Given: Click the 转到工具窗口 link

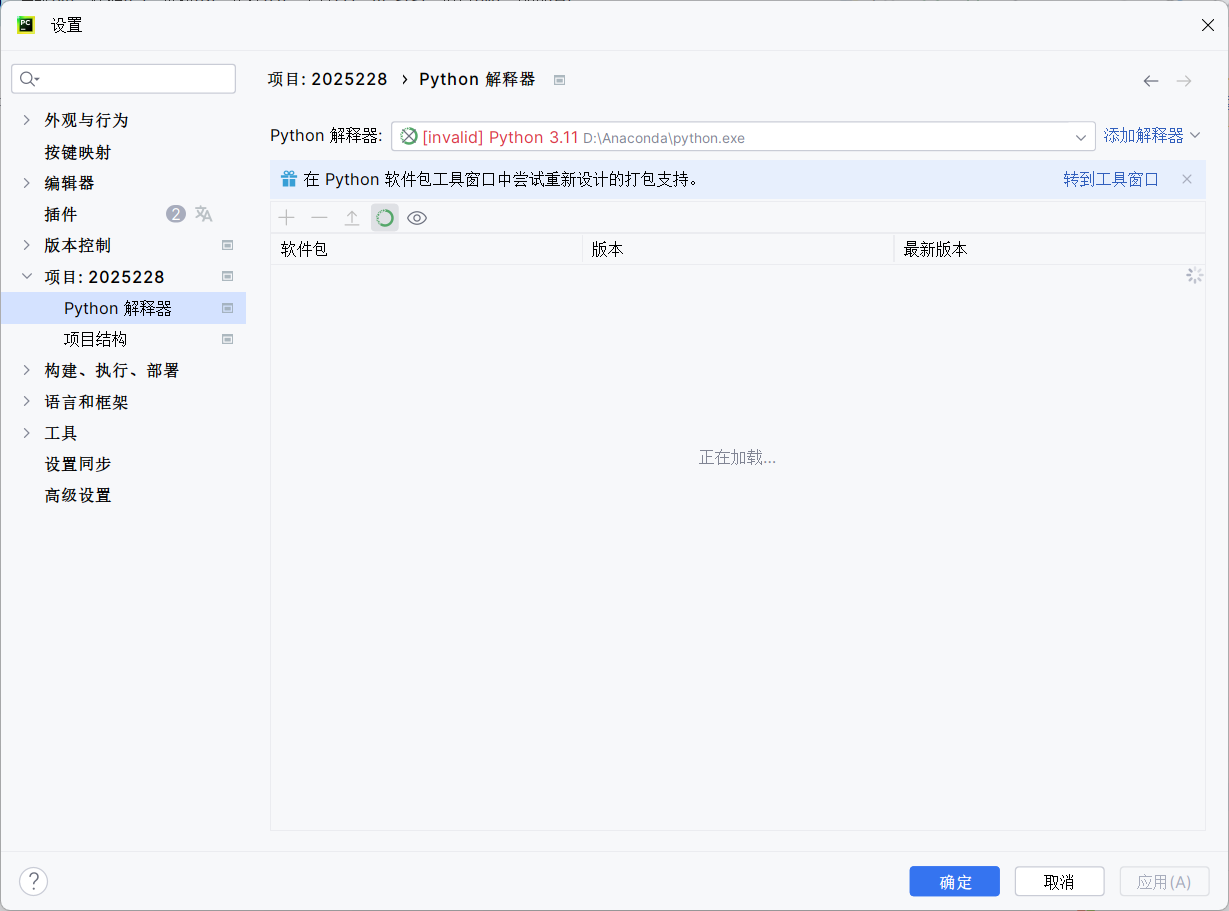Looking at the screenshot, I should pos(1111,179).
